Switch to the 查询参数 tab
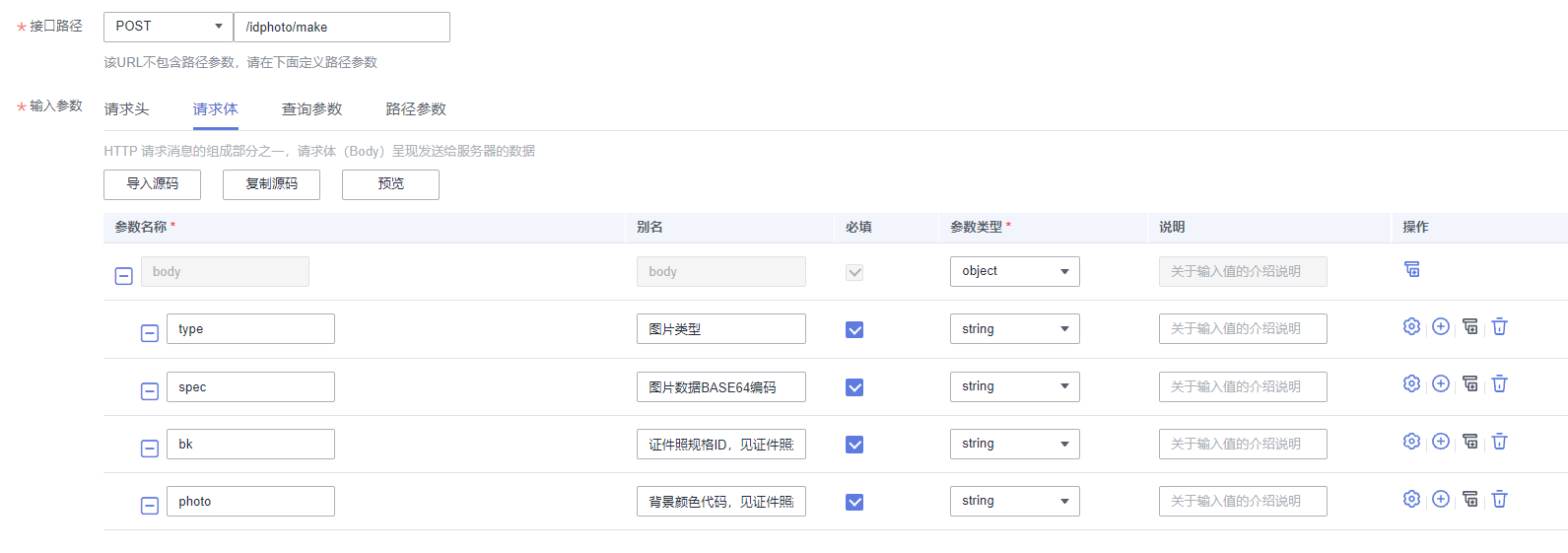Image resolution: width=1568 pixels, height=553 pixels. [311, 109]
